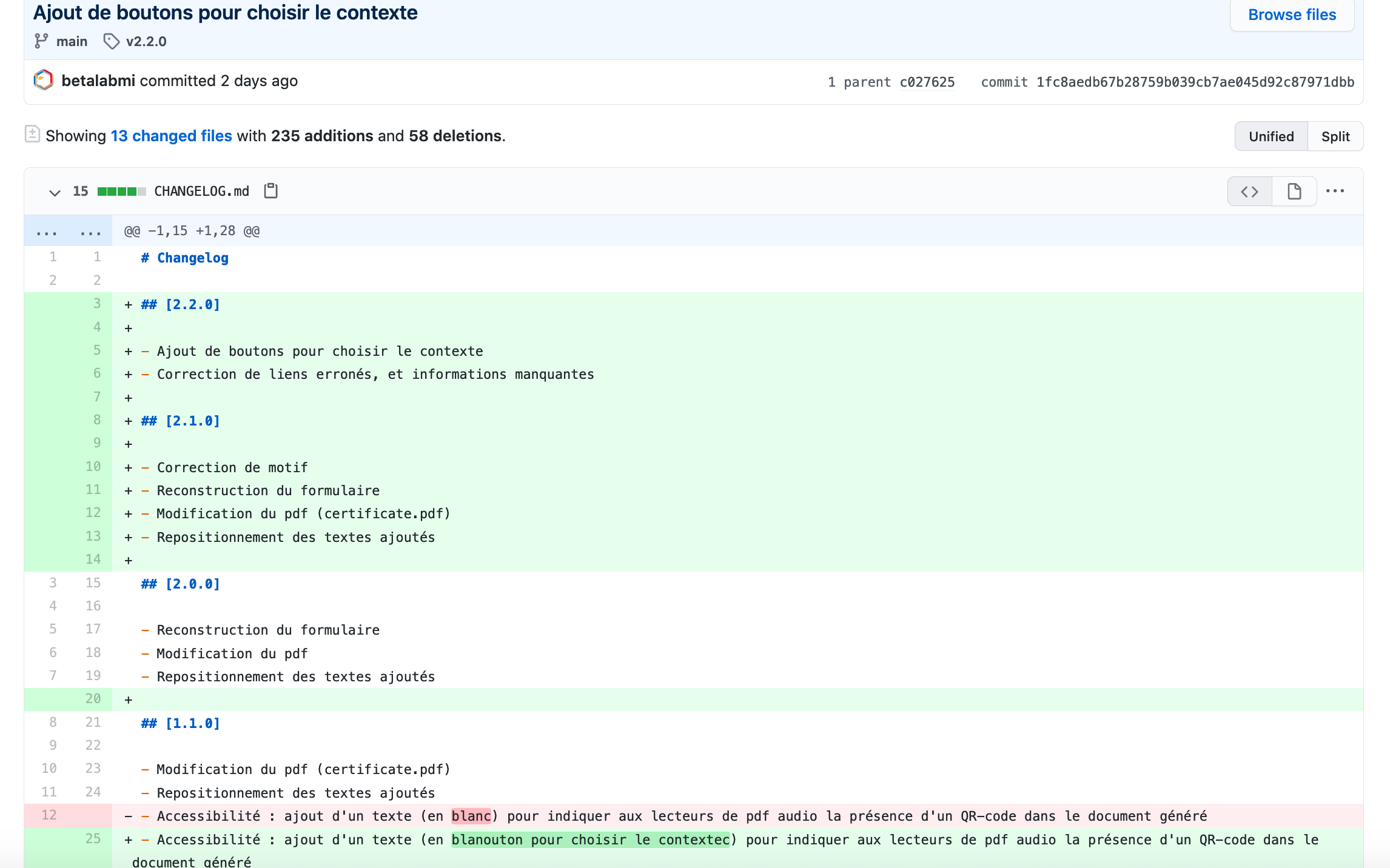Click the betalabmi avatar icon

43,80
